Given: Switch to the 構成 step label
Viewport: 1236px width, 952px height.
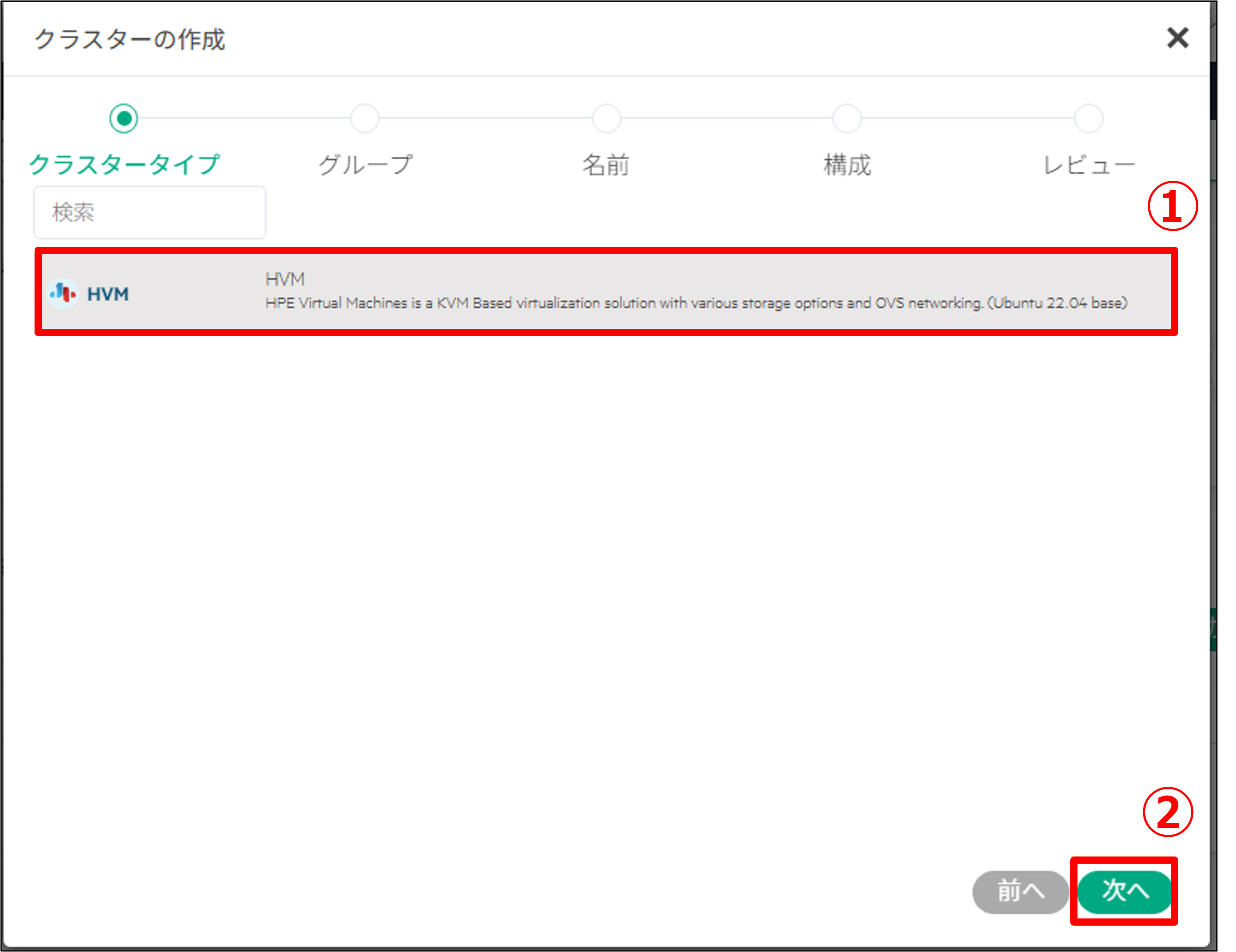Looking at the screenshot, I should [x=847, y=165].
